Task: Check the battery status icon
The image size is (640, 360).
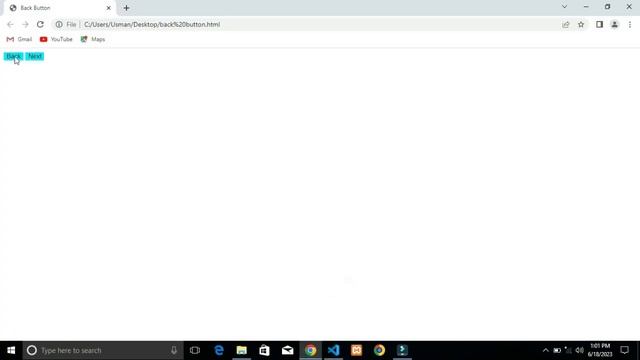Action: point(557,350)
